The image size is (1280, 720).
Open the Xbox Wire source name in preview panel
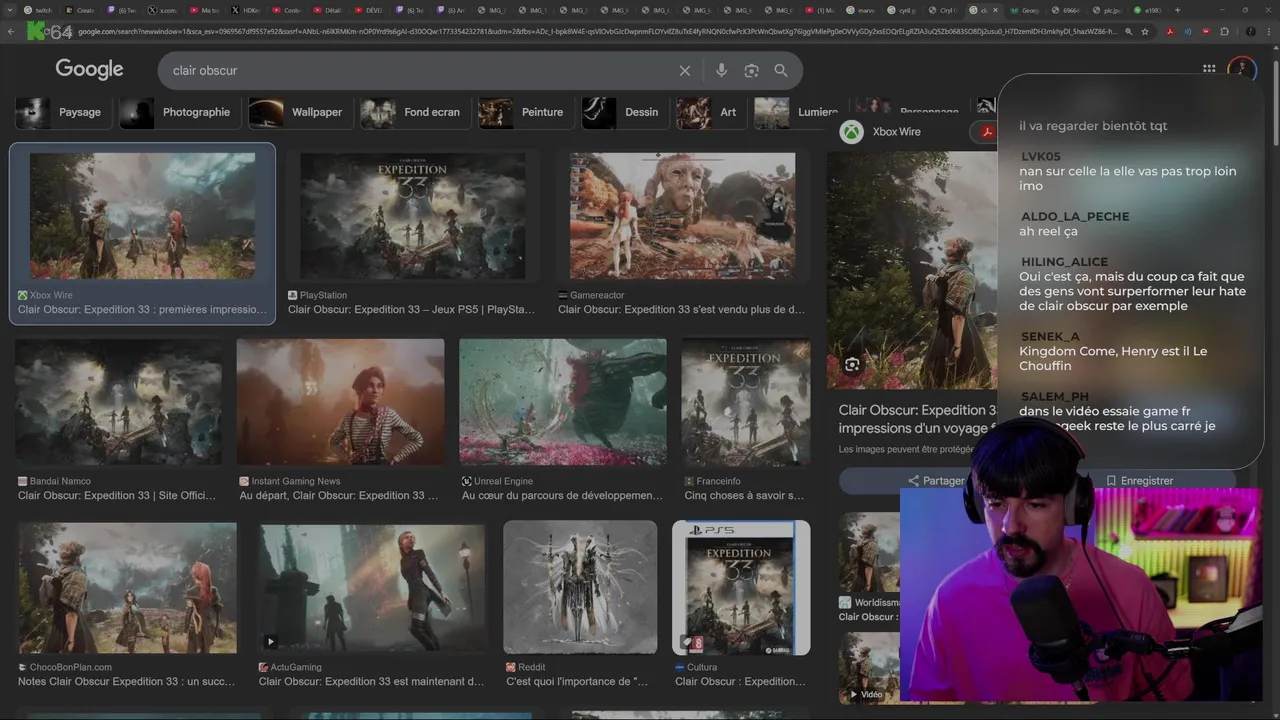tap(896, 132)
